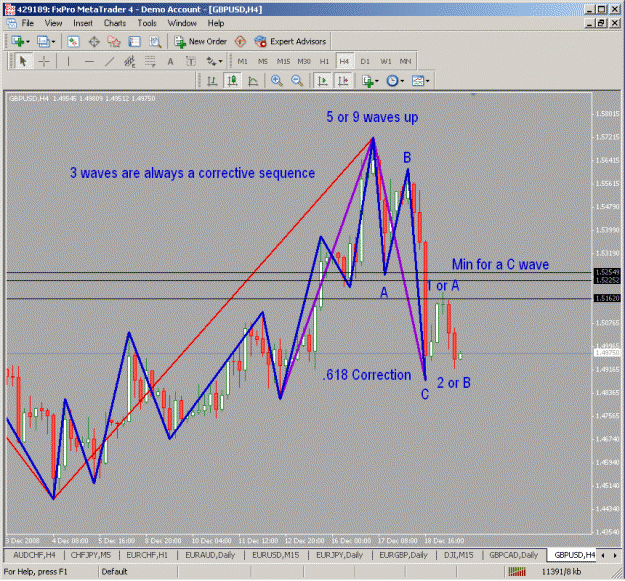
Task: Open the Insert menu
Action: coord(83,23)
